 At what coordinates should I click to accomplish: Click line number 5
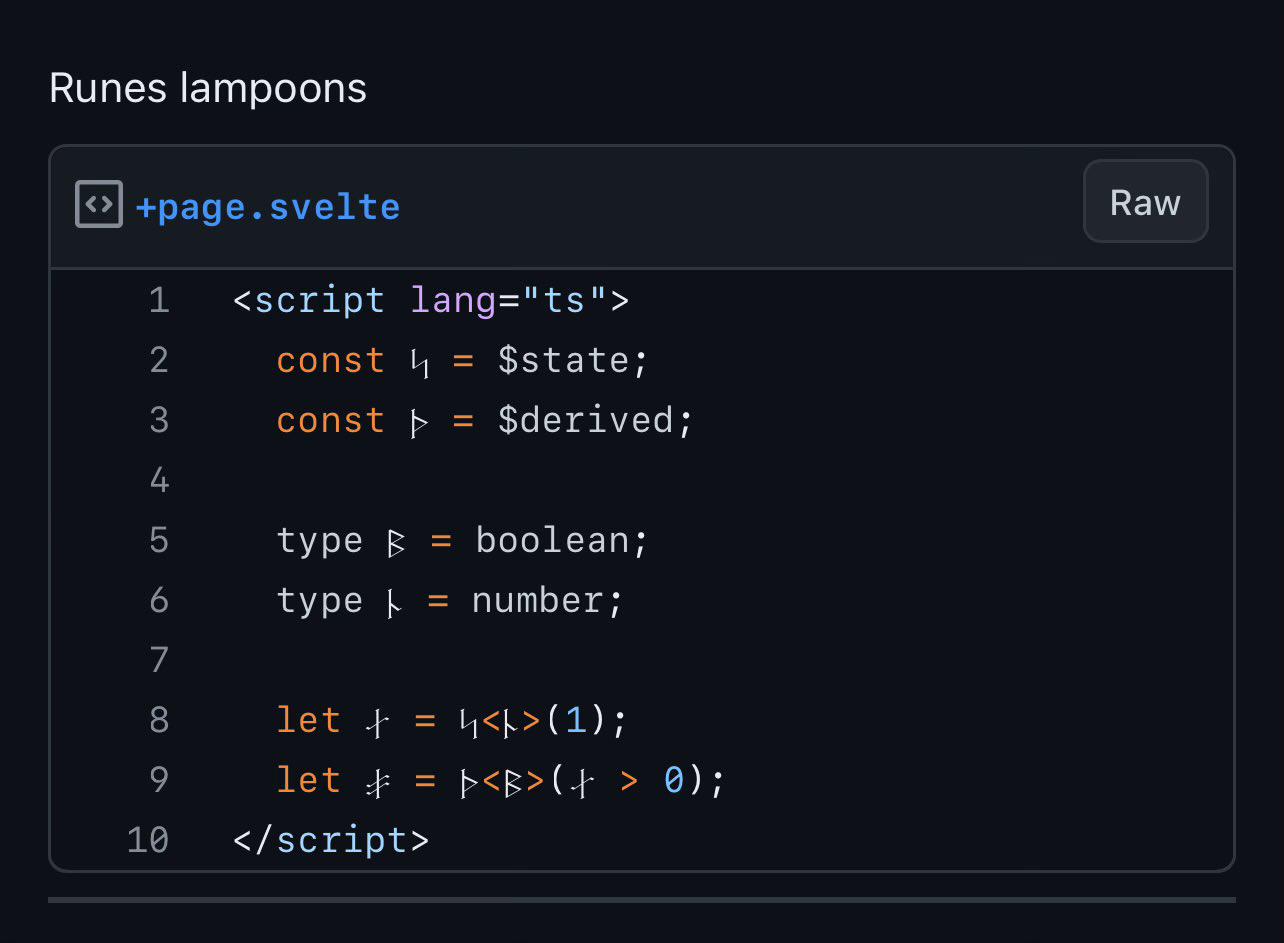159,540
